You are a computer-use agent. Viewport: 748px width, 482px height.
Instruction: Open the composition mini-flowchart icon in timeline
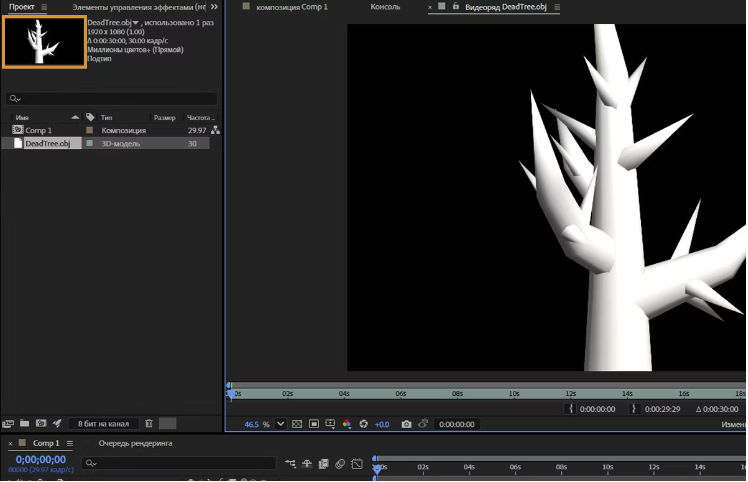(290, 463)
